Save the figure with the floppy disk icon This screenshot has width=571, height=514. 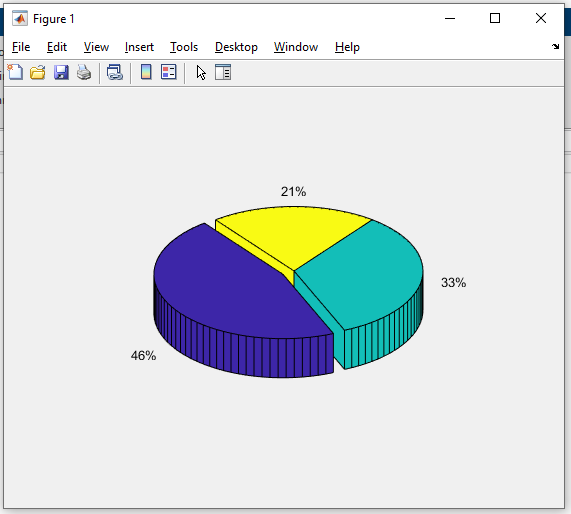[61, 72]
